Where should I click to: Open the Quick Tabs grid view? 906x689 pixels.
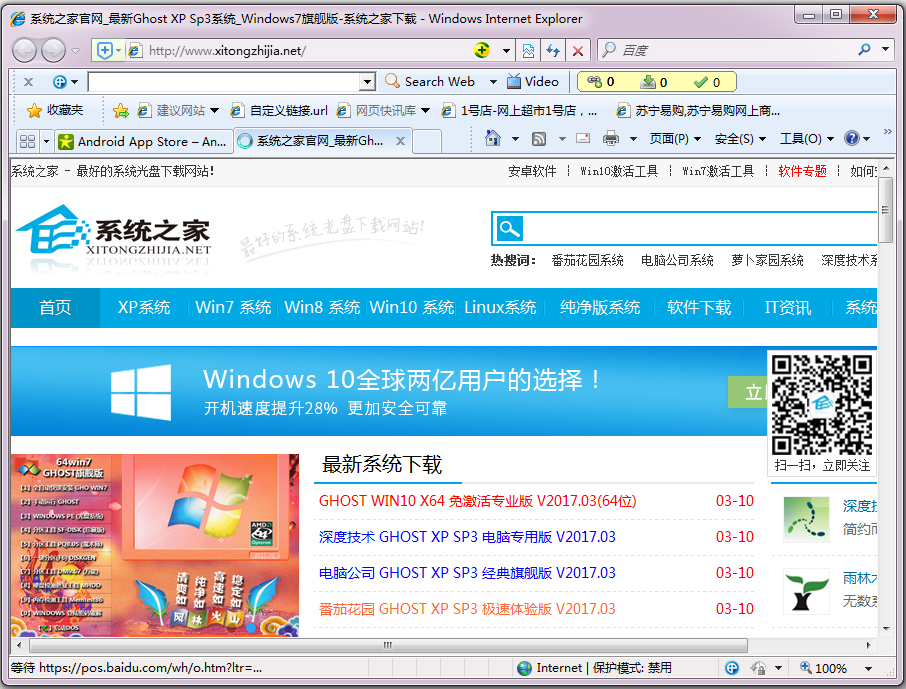pos(27,141)
